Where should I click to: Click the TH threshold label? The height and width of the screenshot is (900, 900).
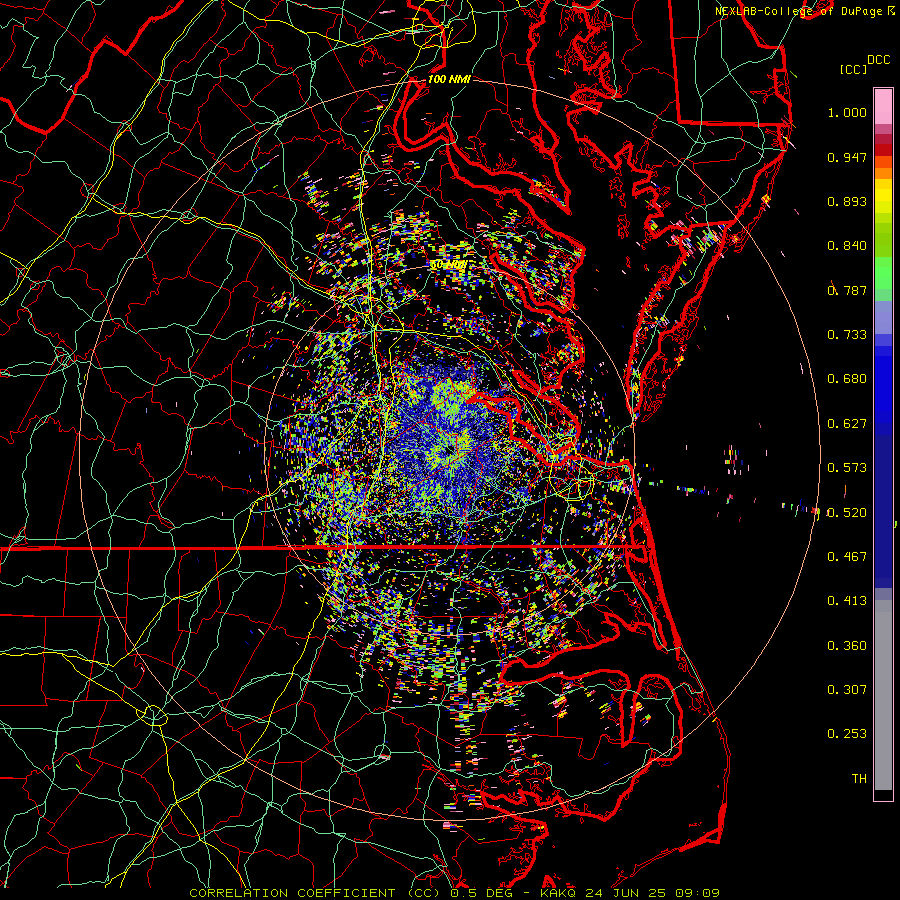pyautogui.click(x=859, y=779)
